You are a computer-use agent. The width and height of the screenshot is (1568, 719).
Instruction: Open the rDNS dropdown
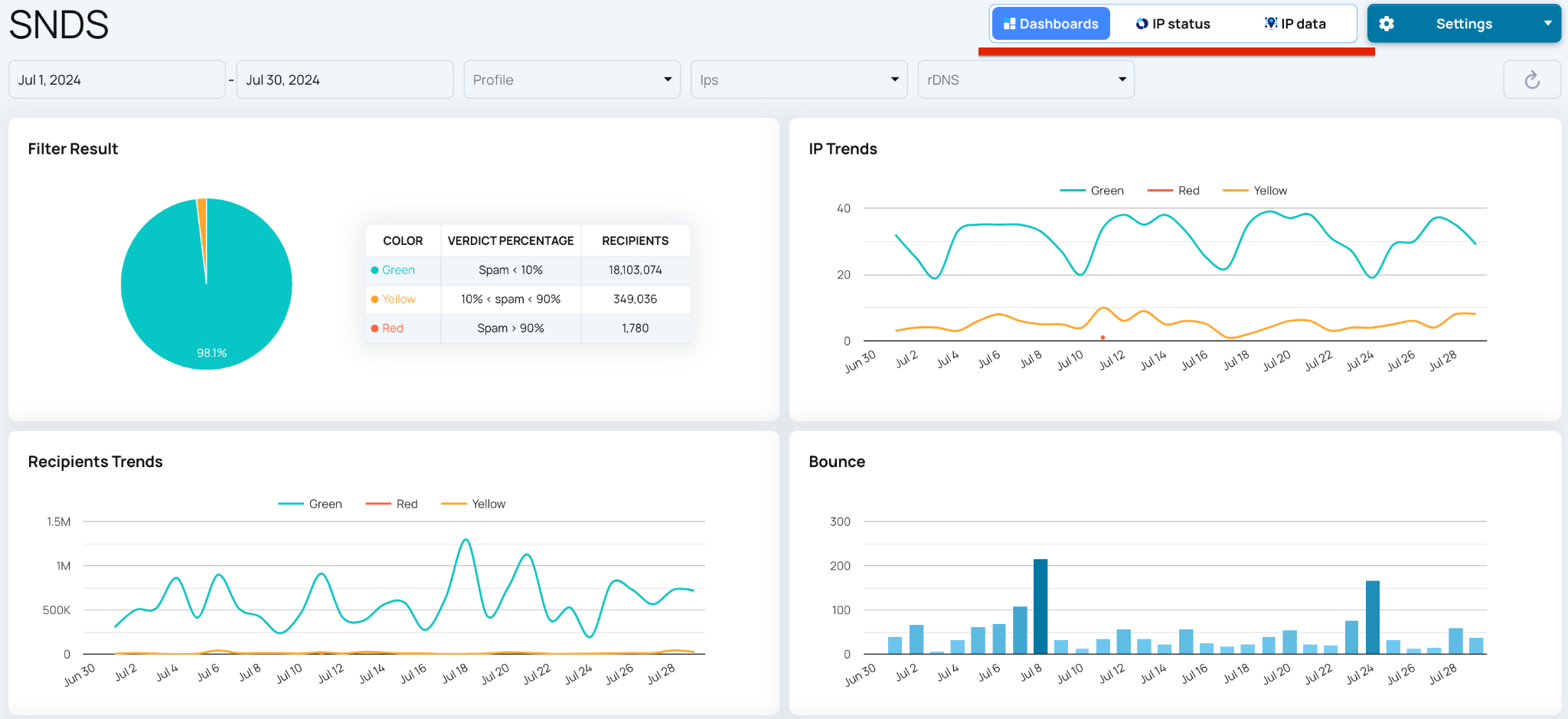tap(1026, 80)
